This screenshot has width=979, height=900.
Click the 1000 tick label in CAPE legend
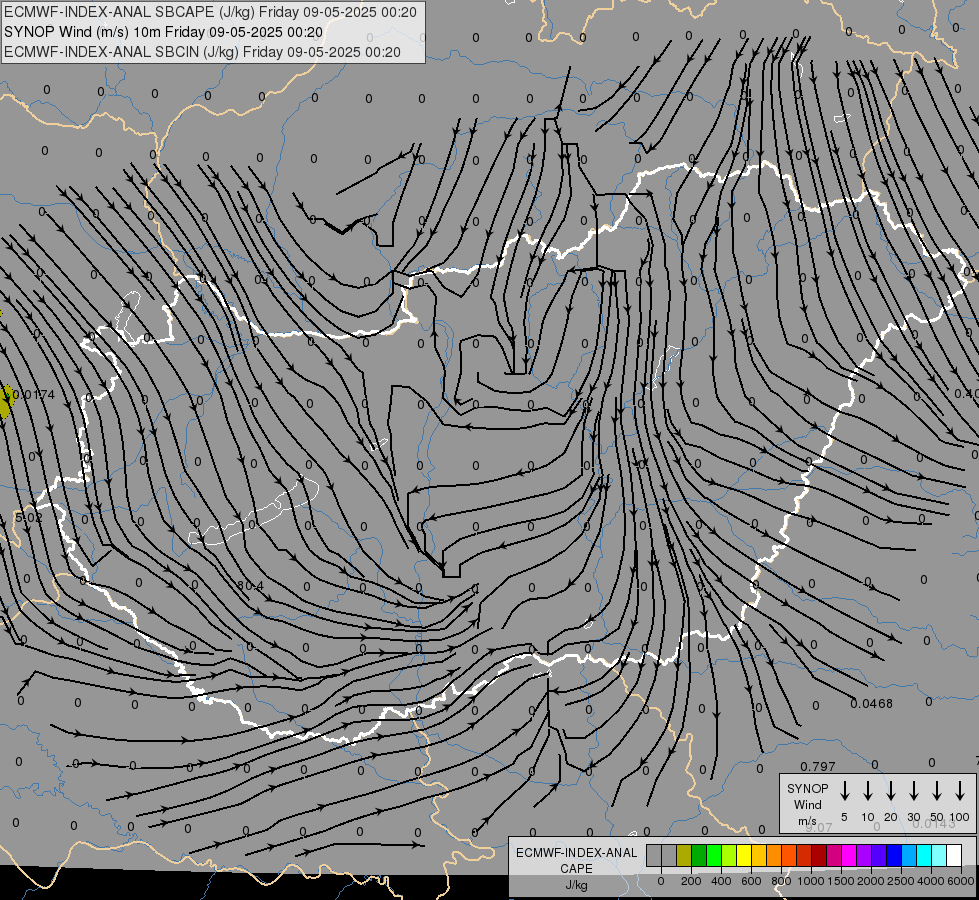tap(810, 881)
